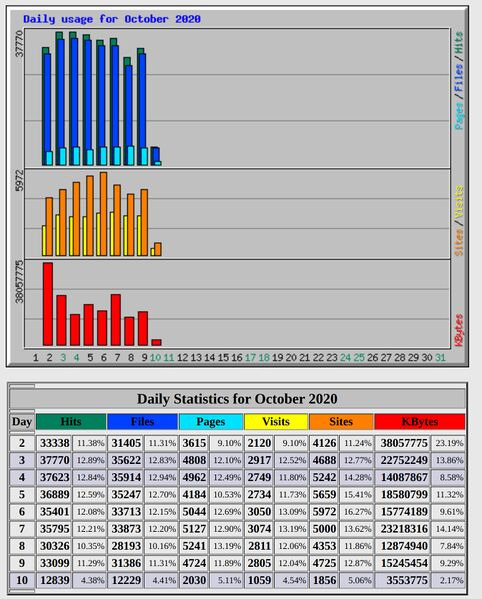Click the cyan Pages column header
Viewport: 482px width, 599px height.
click(211, 421)
